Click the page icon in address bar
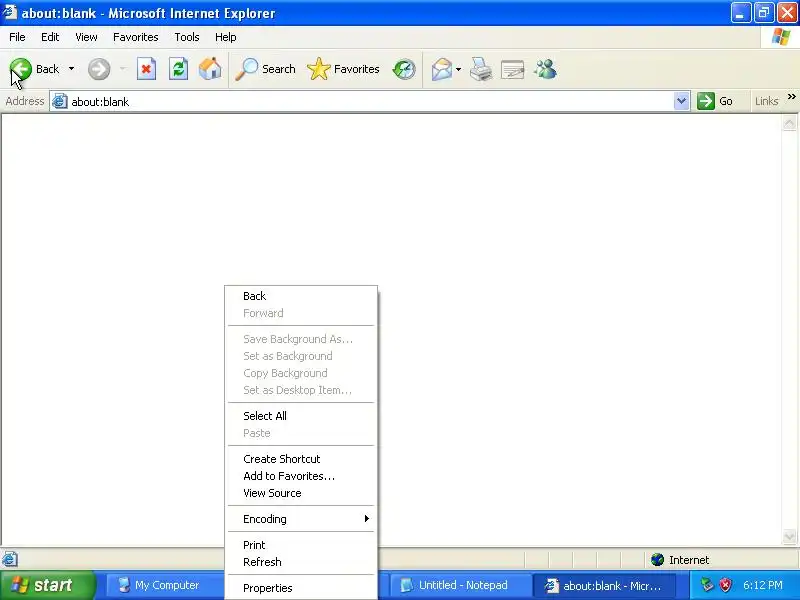Viewport: 800px width, 600px height. pos(60,102)
